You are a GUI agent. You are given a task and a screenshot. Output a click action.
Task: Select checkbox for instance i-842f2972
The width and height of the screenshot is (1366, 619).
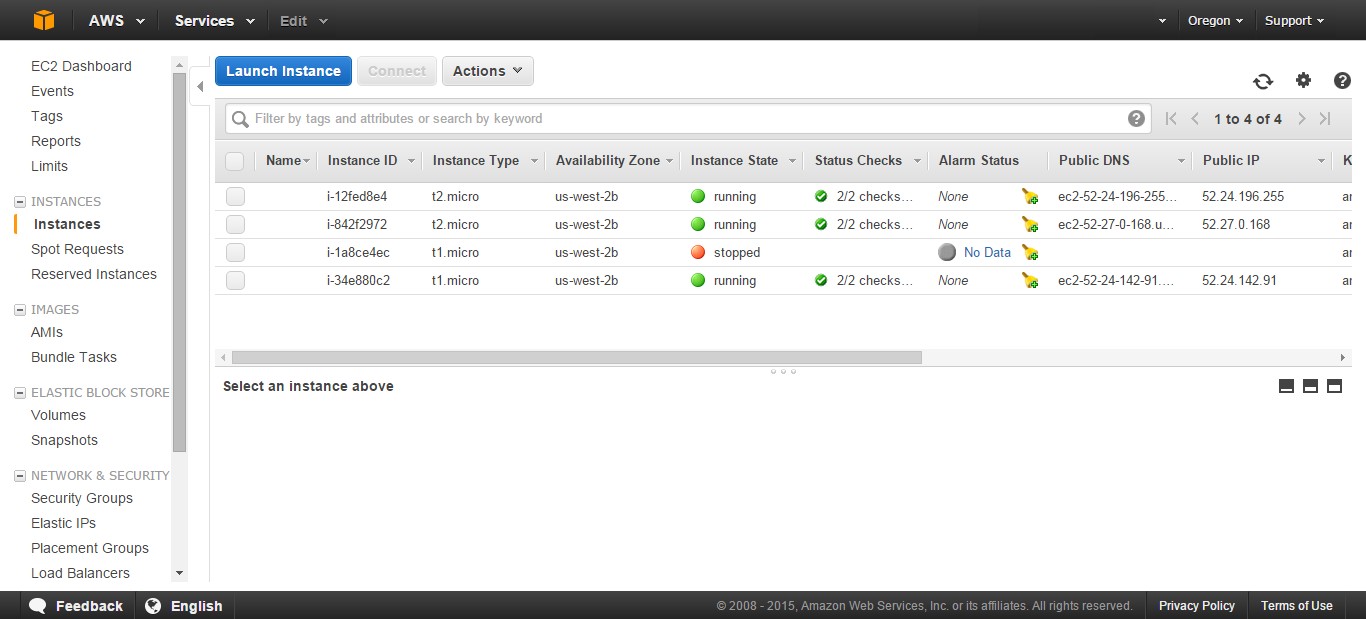point(235,225)
